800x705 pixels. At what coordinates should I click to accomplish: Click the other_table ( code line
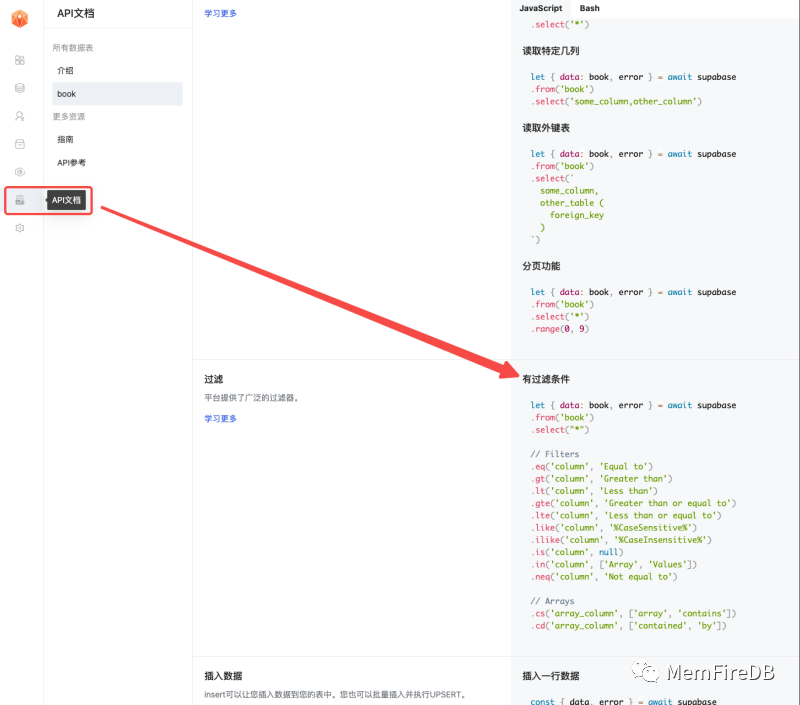[572, 203]
